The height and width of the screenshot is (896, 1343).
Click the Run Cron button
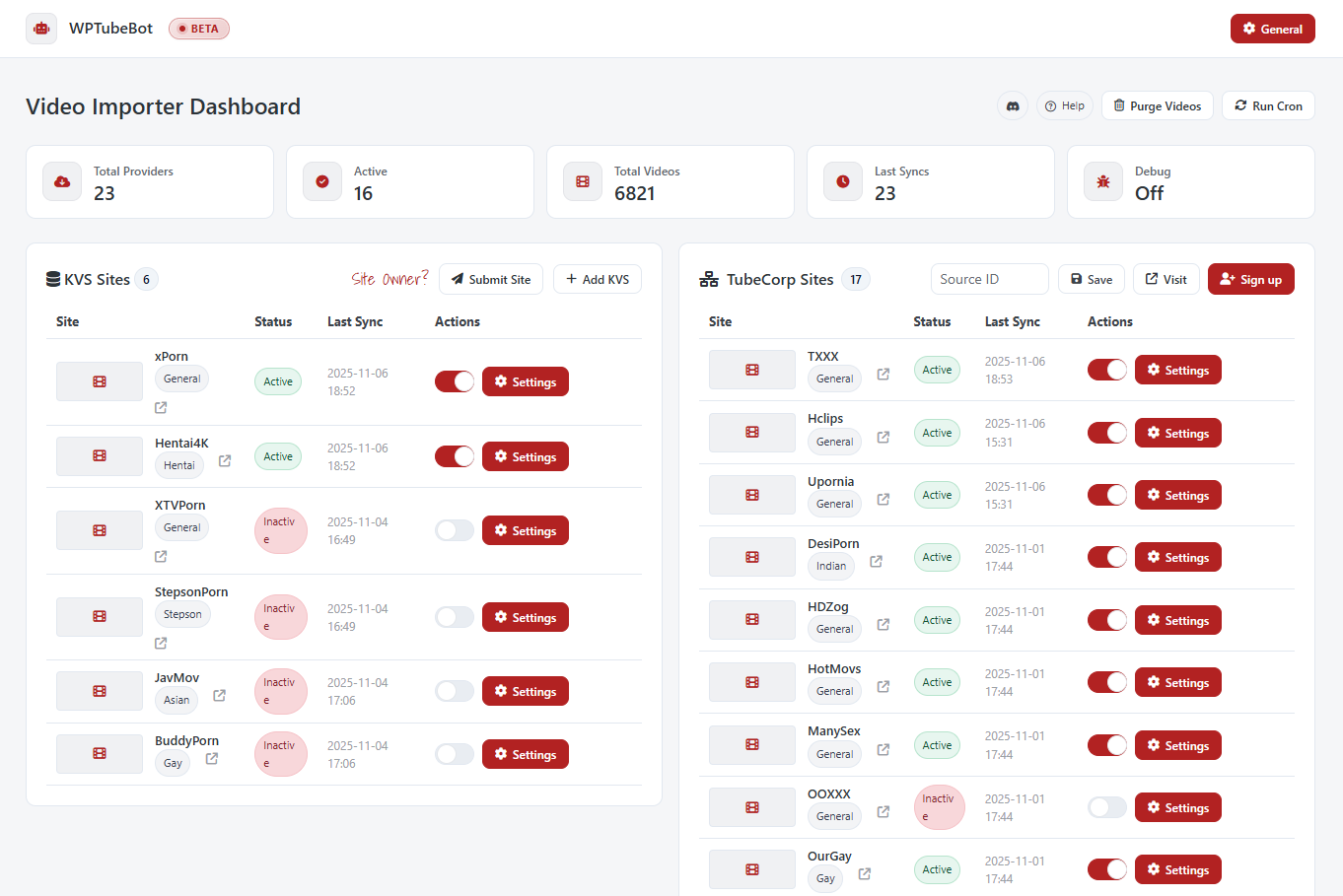tap(1268, 105)
